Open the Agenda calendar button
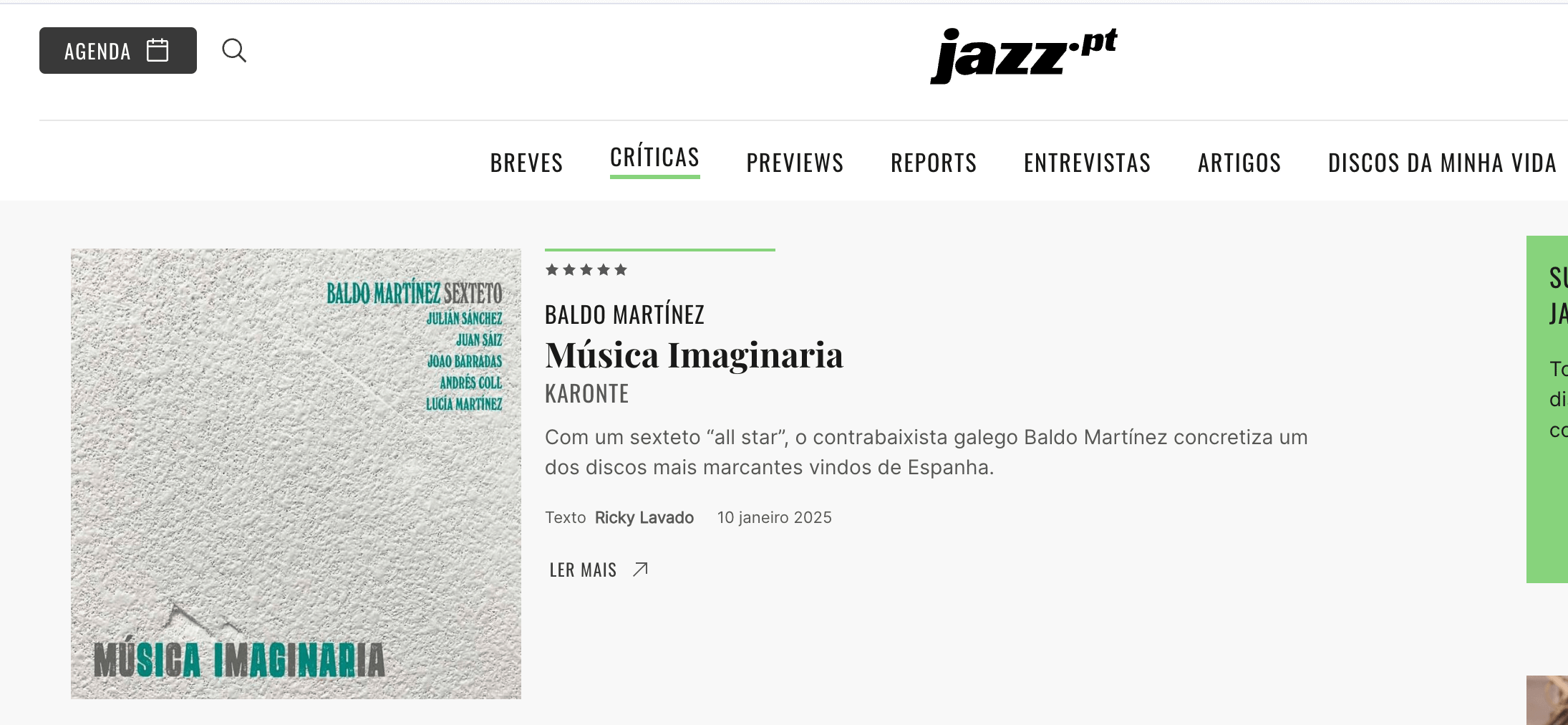 coord(118,51)
